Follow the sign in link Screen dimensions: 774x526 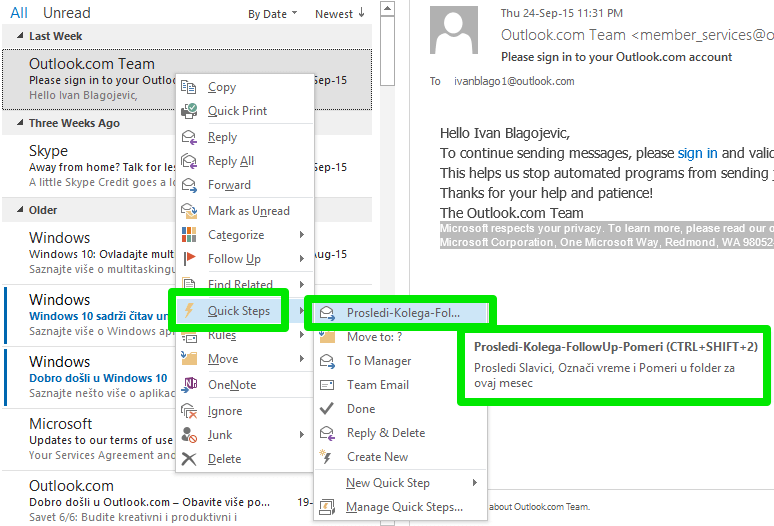pyautogui.click(x=697, y=153)
